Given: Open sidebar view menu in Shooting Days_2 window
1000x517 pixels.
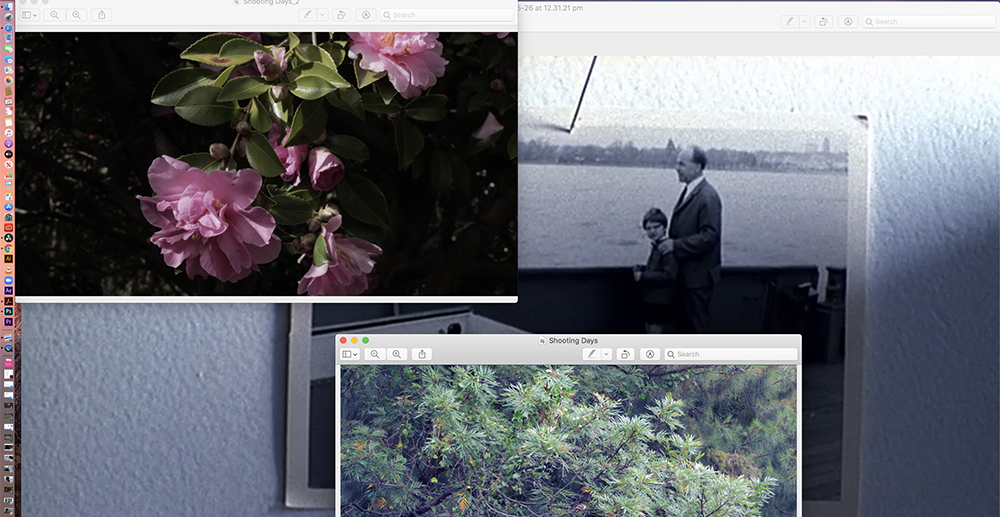Looking at the screenshot, I should coord(29,15).
